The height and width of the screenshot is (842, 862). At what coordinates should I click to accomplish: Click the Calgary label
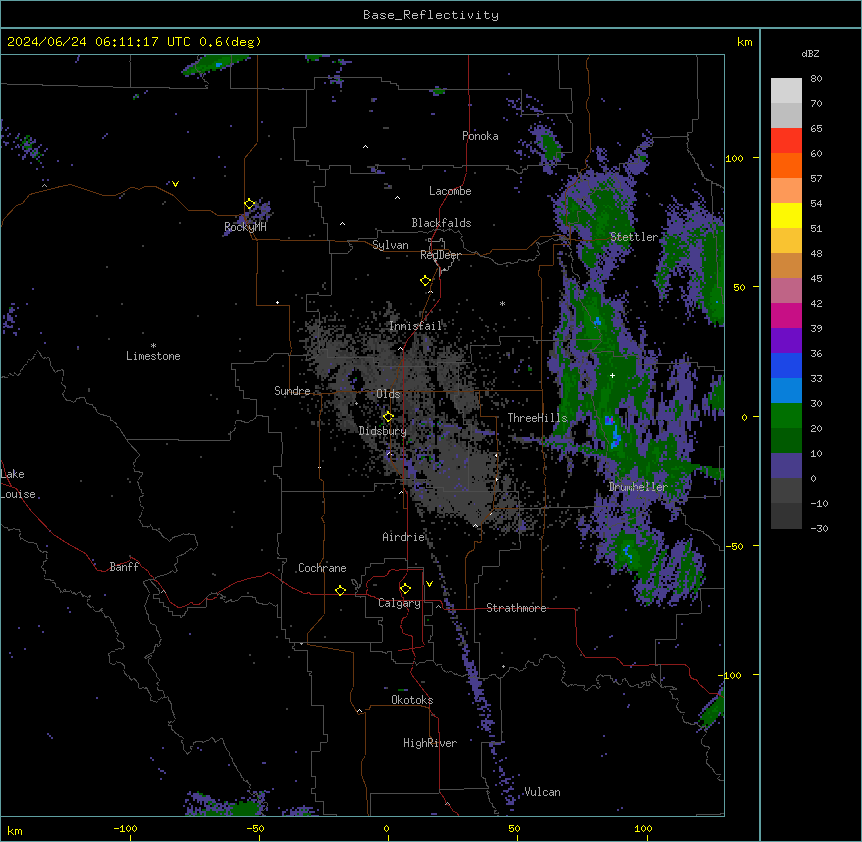point(399,603)
